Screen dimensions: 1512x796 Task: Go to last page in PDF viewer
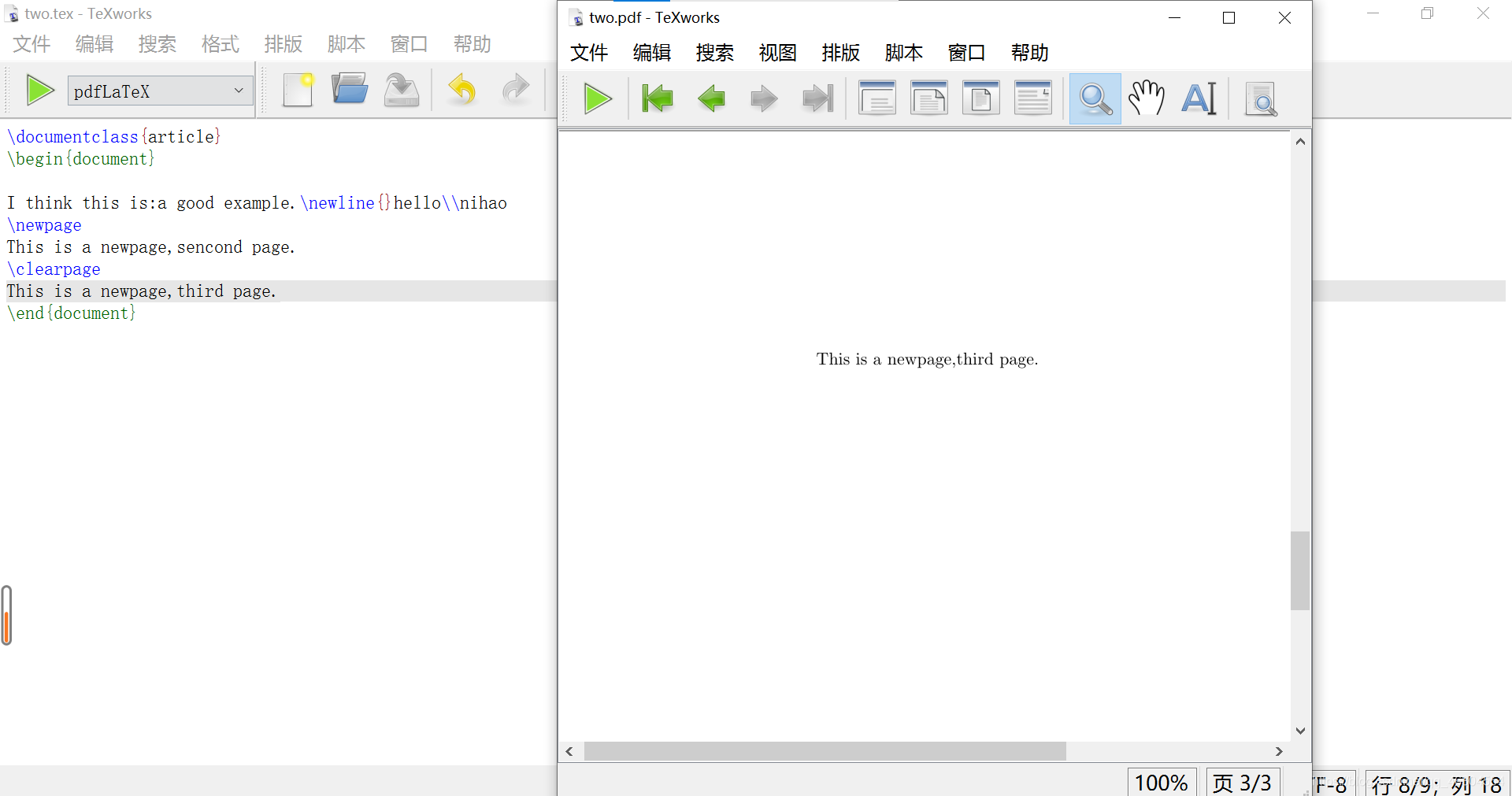click(817, 99)
